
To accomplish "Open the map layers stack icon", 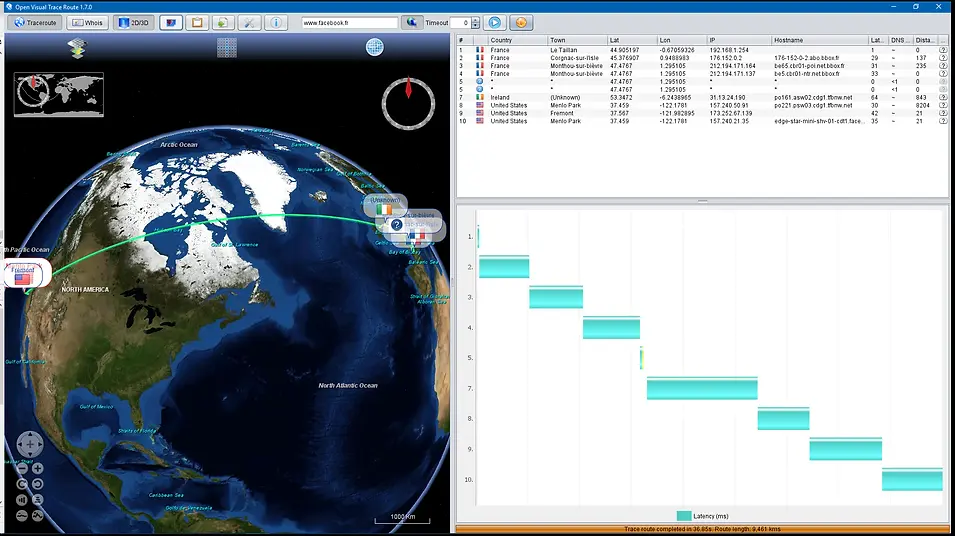I will click(77, 48).
